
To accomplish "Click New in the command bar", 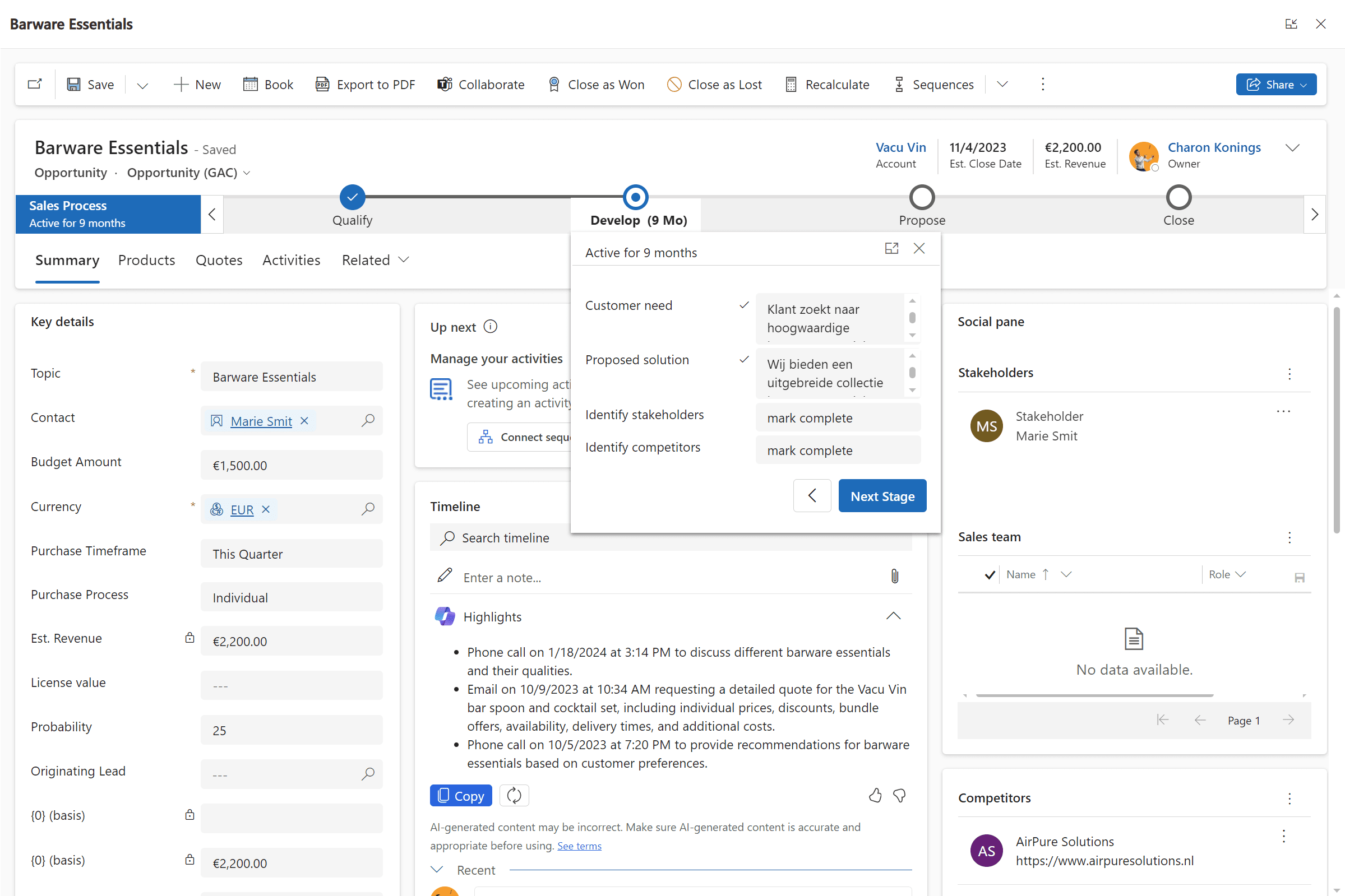I will (197, 85).
